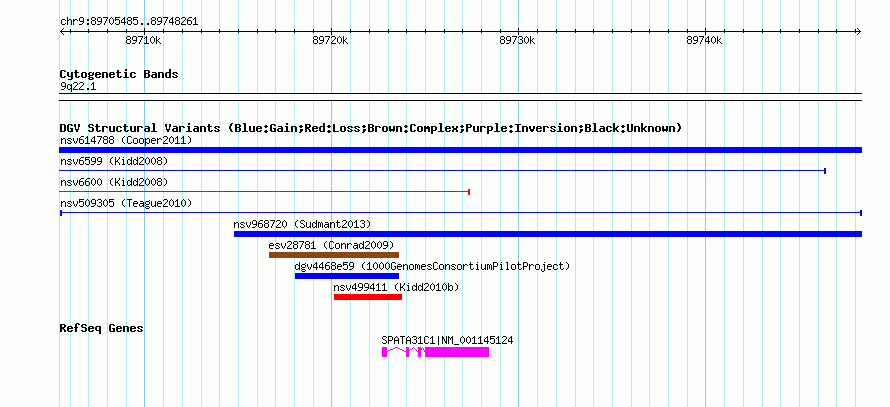Click the first small magenta SPATA31C1 exon

[384, 352]
